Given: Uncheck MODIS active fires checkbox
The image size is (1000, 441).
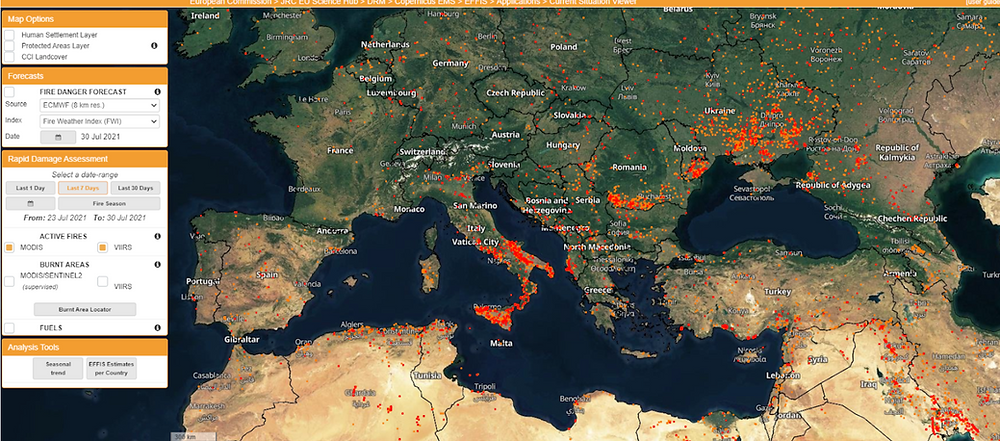Looking at the screenshot, I should click(x=10, y=247).
